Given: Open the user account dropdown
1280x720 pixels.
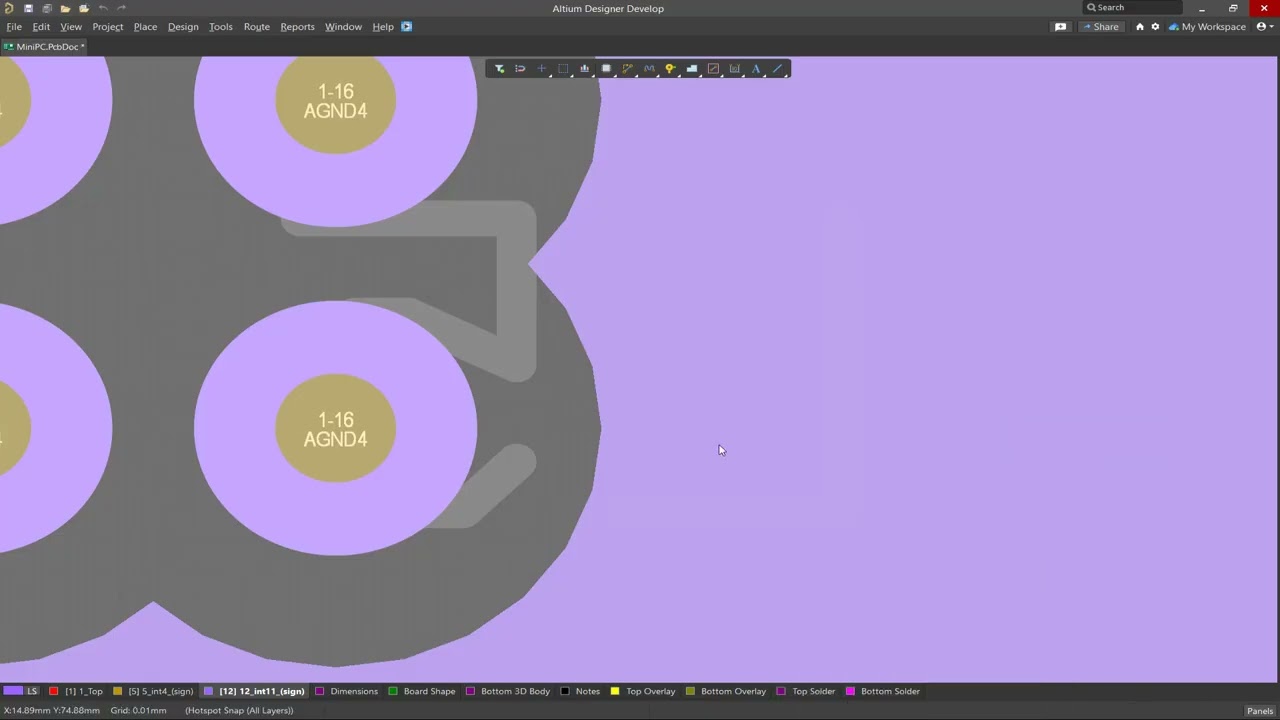Looking at the screenshot, I should tap(1265, 27).
